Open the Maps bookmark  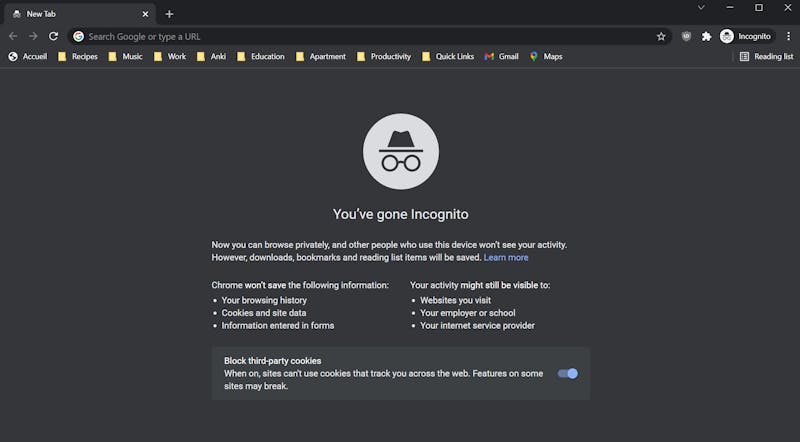(x=546, y=57)
